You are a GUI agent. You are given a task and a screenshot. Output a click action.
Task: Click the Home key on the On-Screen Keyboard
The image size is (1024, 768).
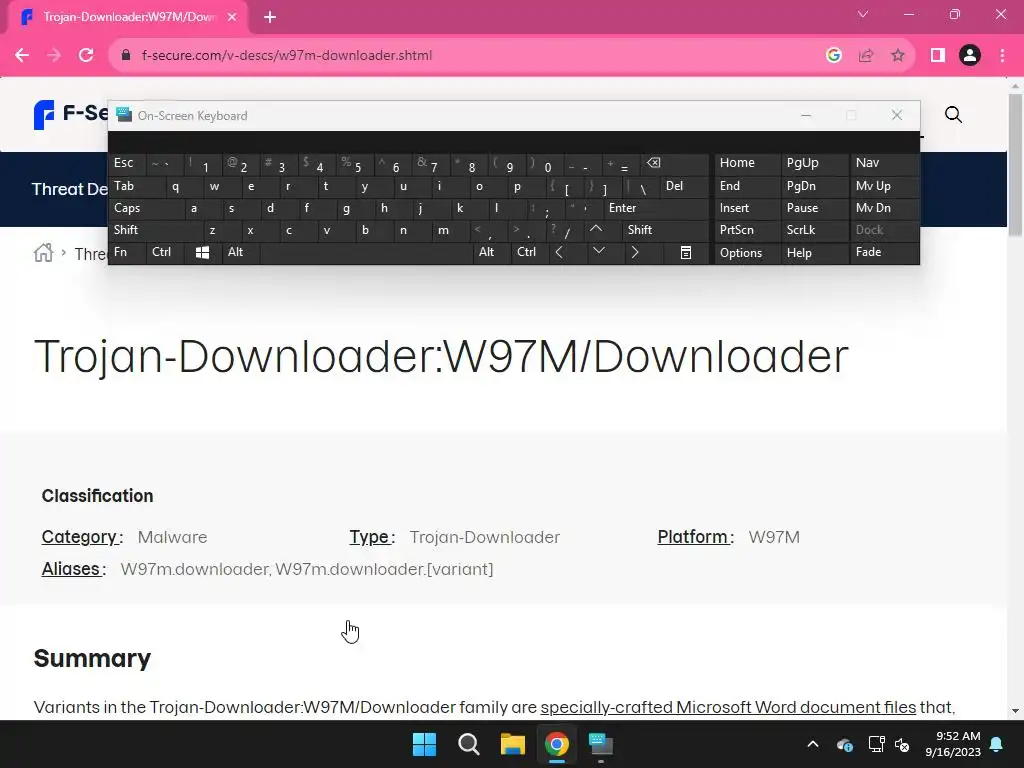click(x=747, y=163)
